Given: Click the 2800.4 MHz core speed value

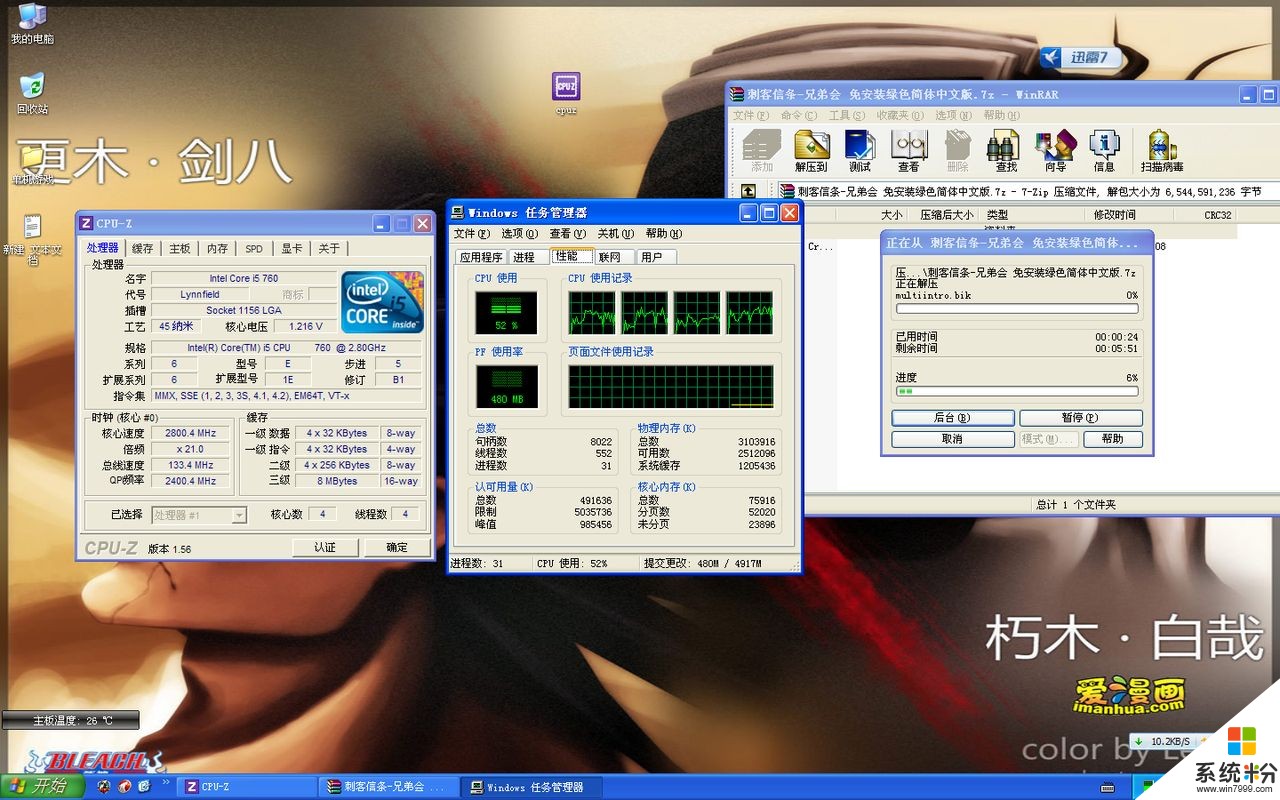Looking at the screenshot, I should click(191, 433).
